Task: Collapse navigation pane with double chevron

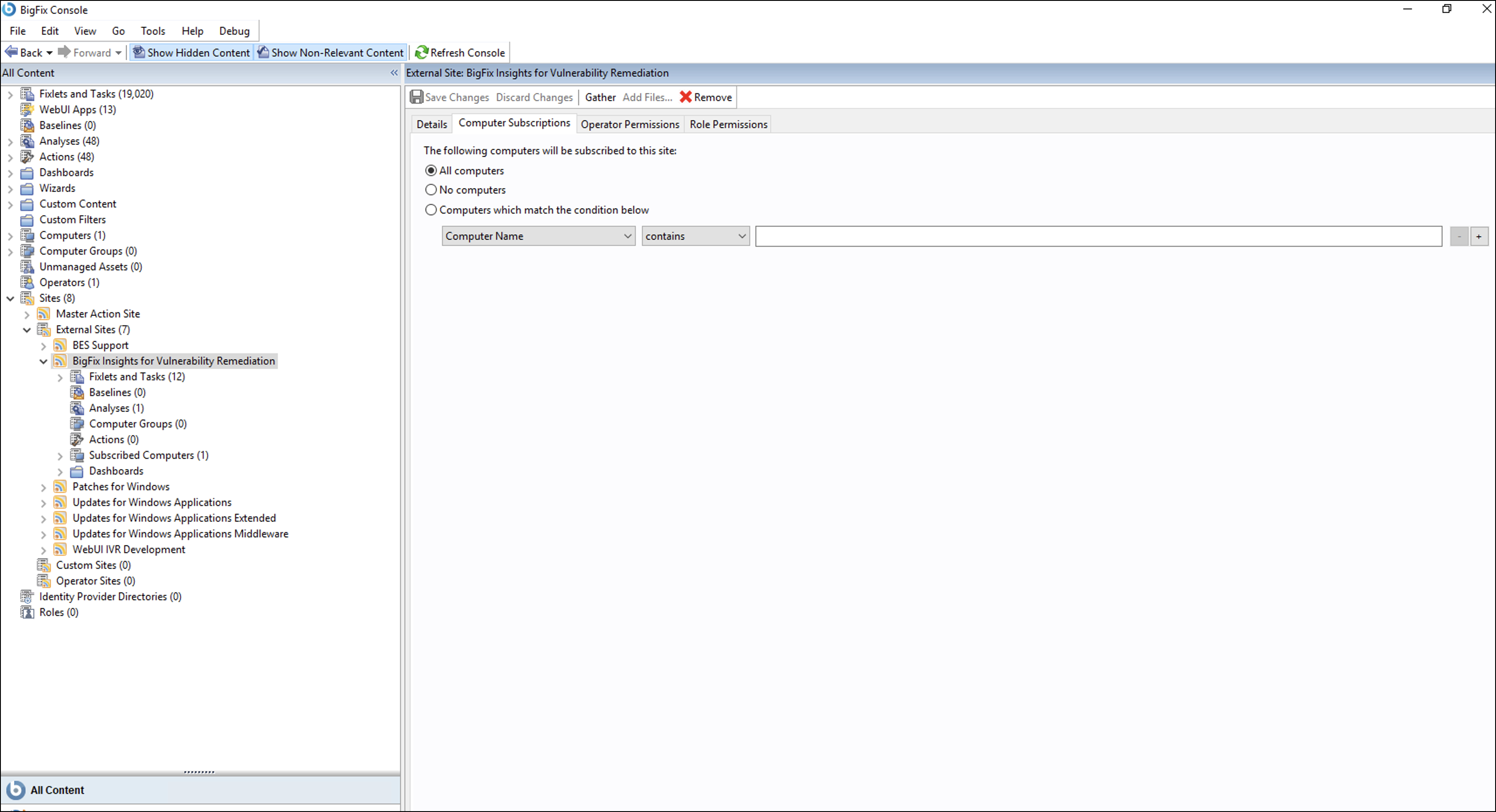Action: tap(394, 72)
